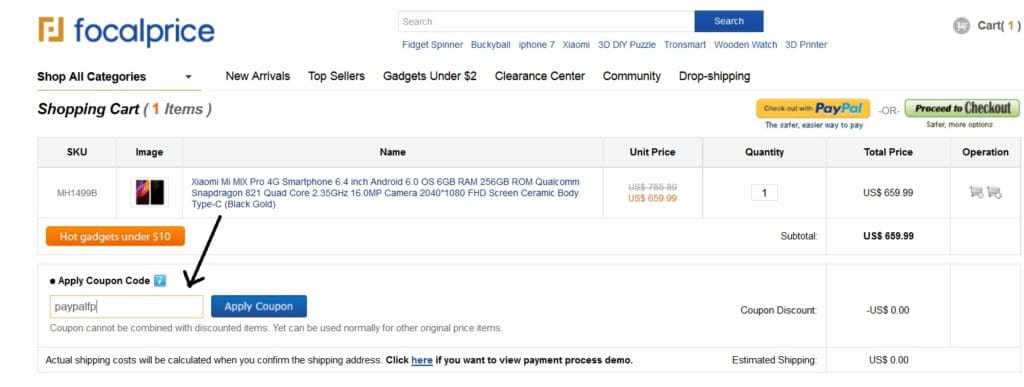Focus the top search box
This screenshot has height=387, width=1024.
(x=546, y=21)
